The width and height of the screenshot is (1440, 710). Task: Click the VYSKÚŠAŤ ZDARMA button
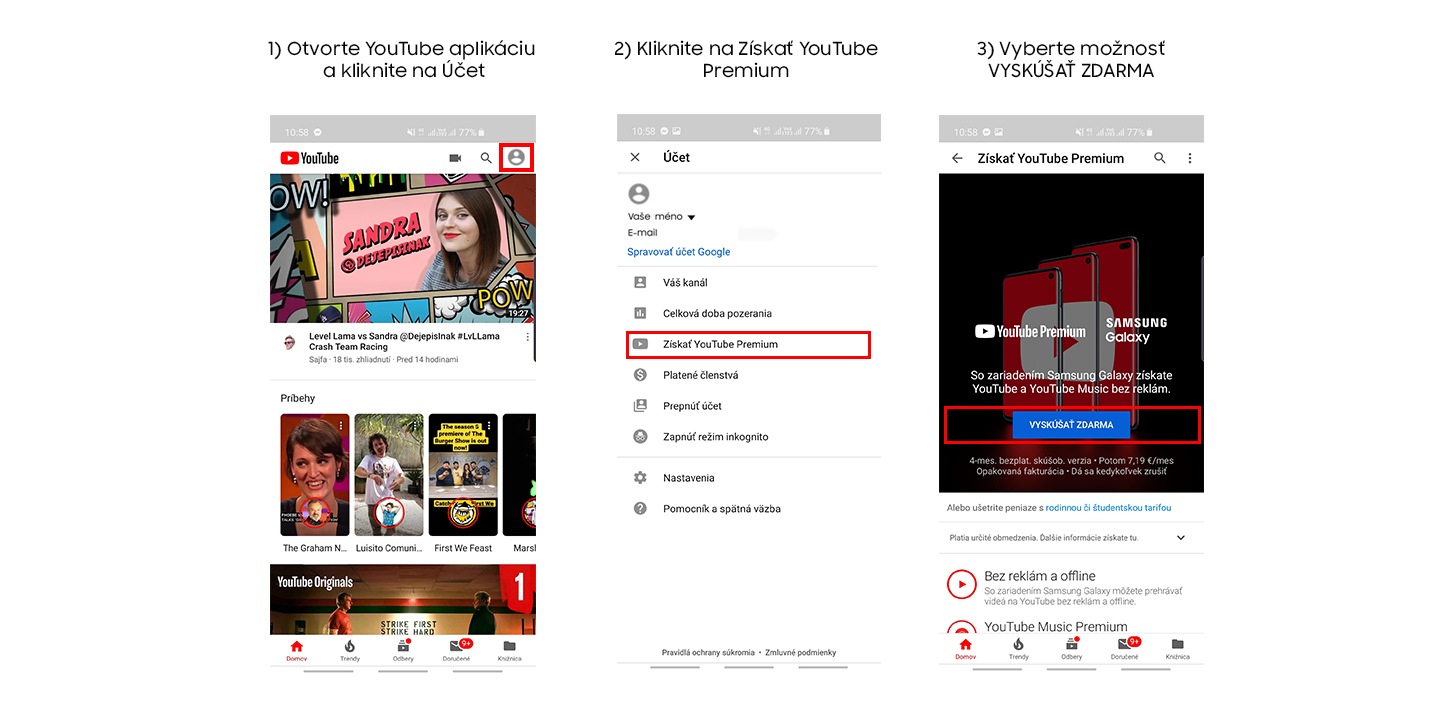1071,425
